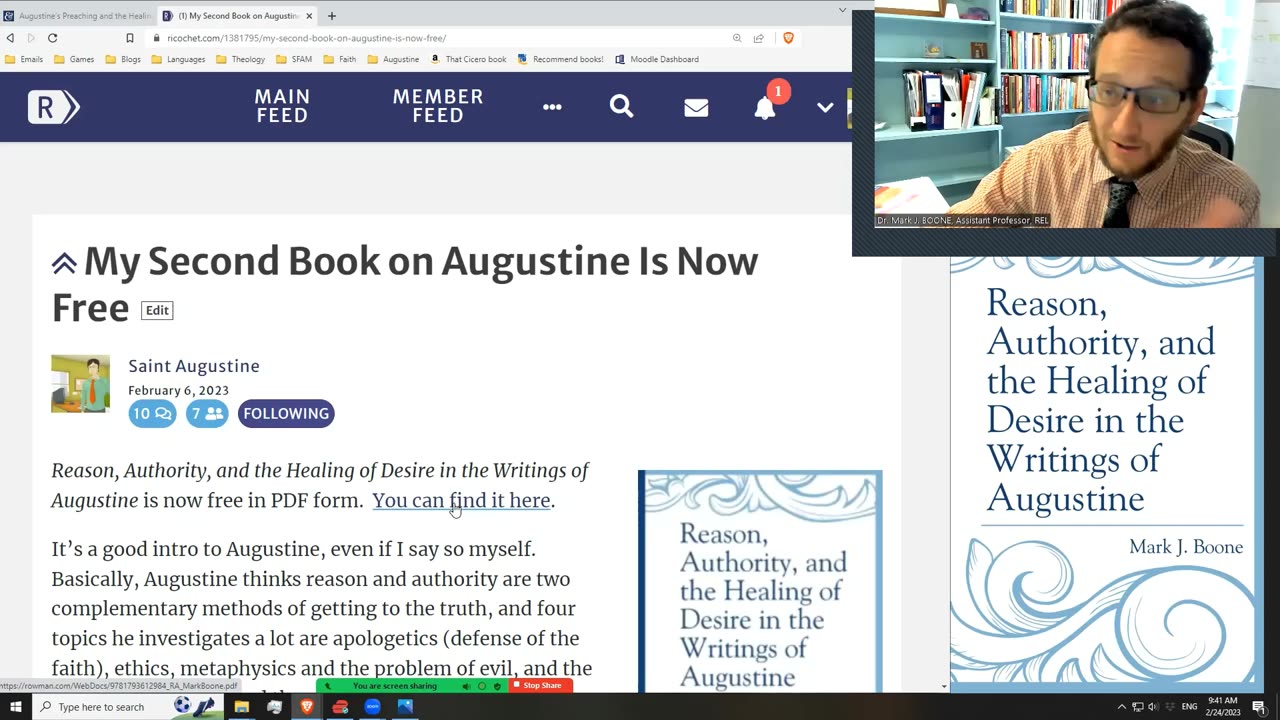Open the Windows notification center icon
Screen dimensions: 1280x720
click(1259, 707)
